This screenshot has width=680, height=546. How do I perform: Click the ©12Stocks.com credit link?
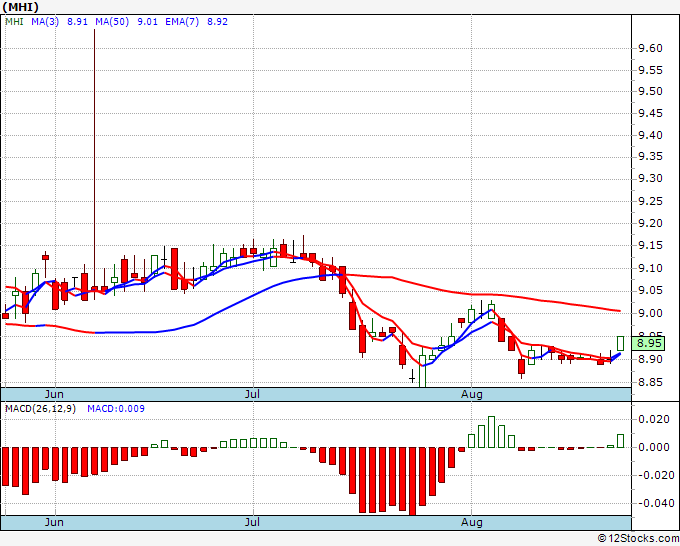click(x=638, y=539)
